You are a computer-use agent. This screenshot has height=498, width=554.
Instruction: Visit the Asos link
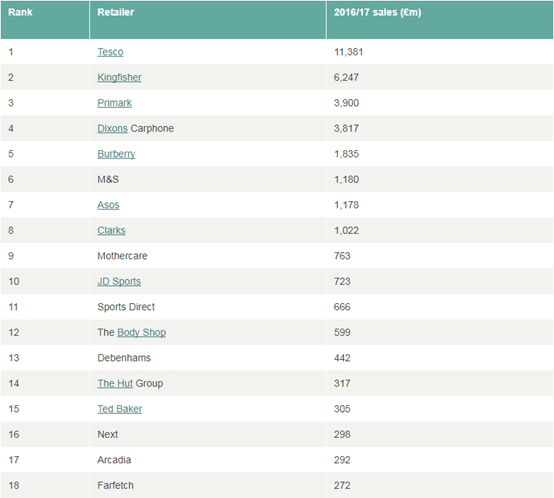(108, 205)
